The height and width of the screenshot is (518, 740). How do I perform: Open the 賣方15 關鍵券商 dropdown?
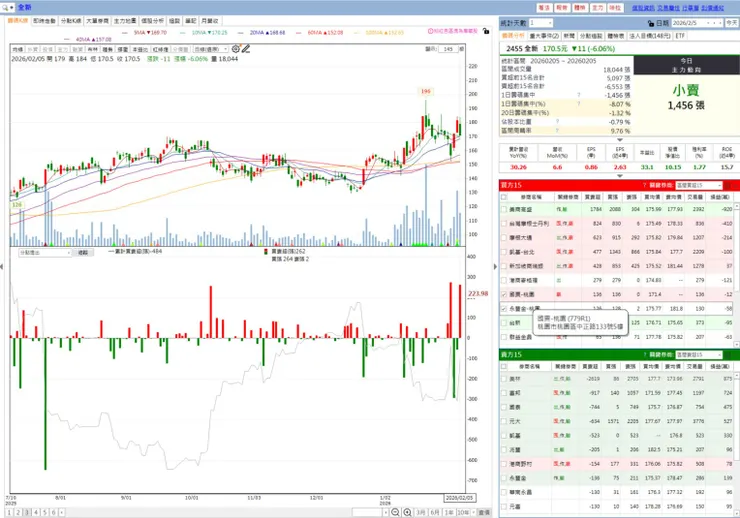698,354
